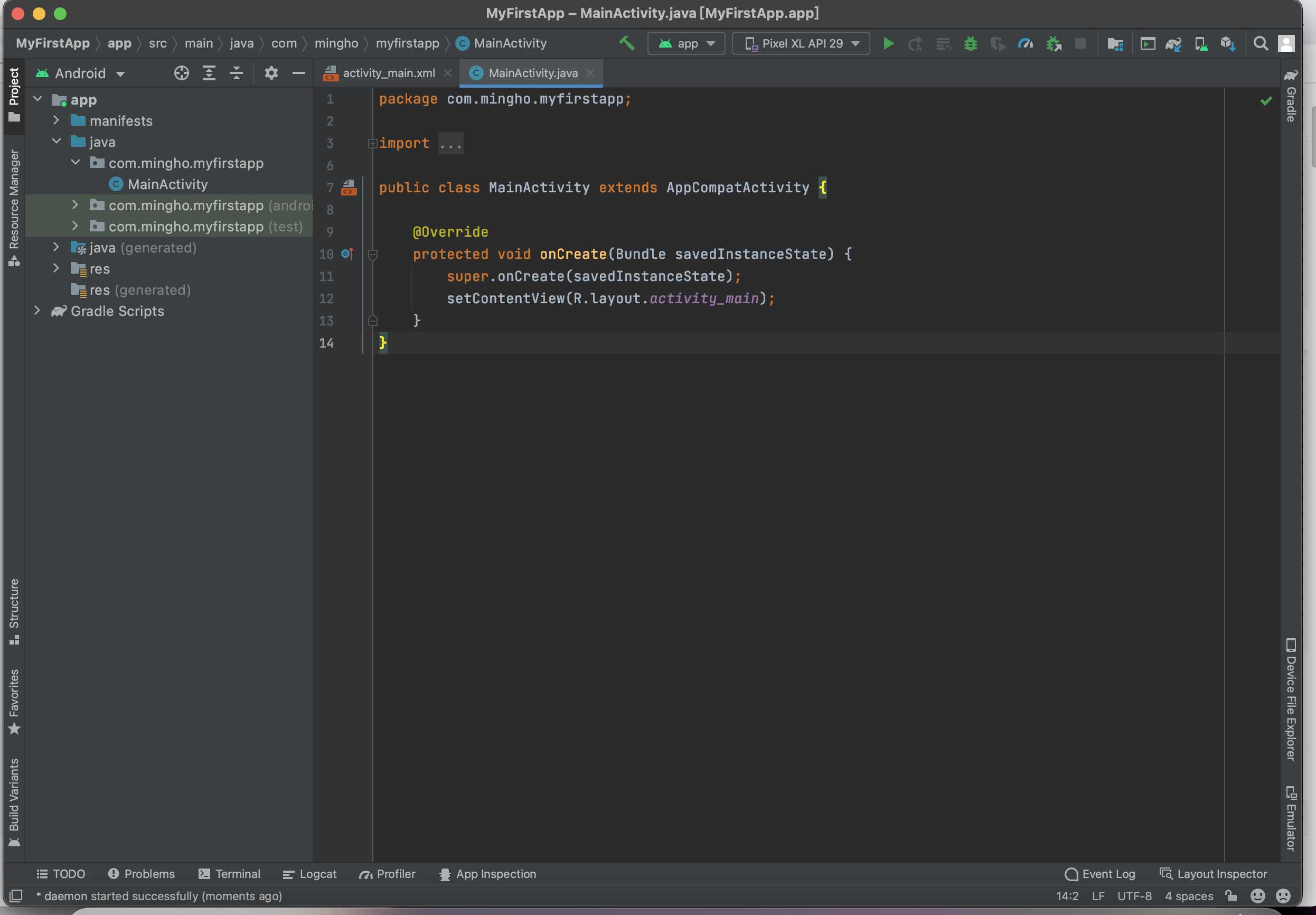The image size is (1316, 915).
Task: Toggle the Project tool window
Action: tap(14, 95)
